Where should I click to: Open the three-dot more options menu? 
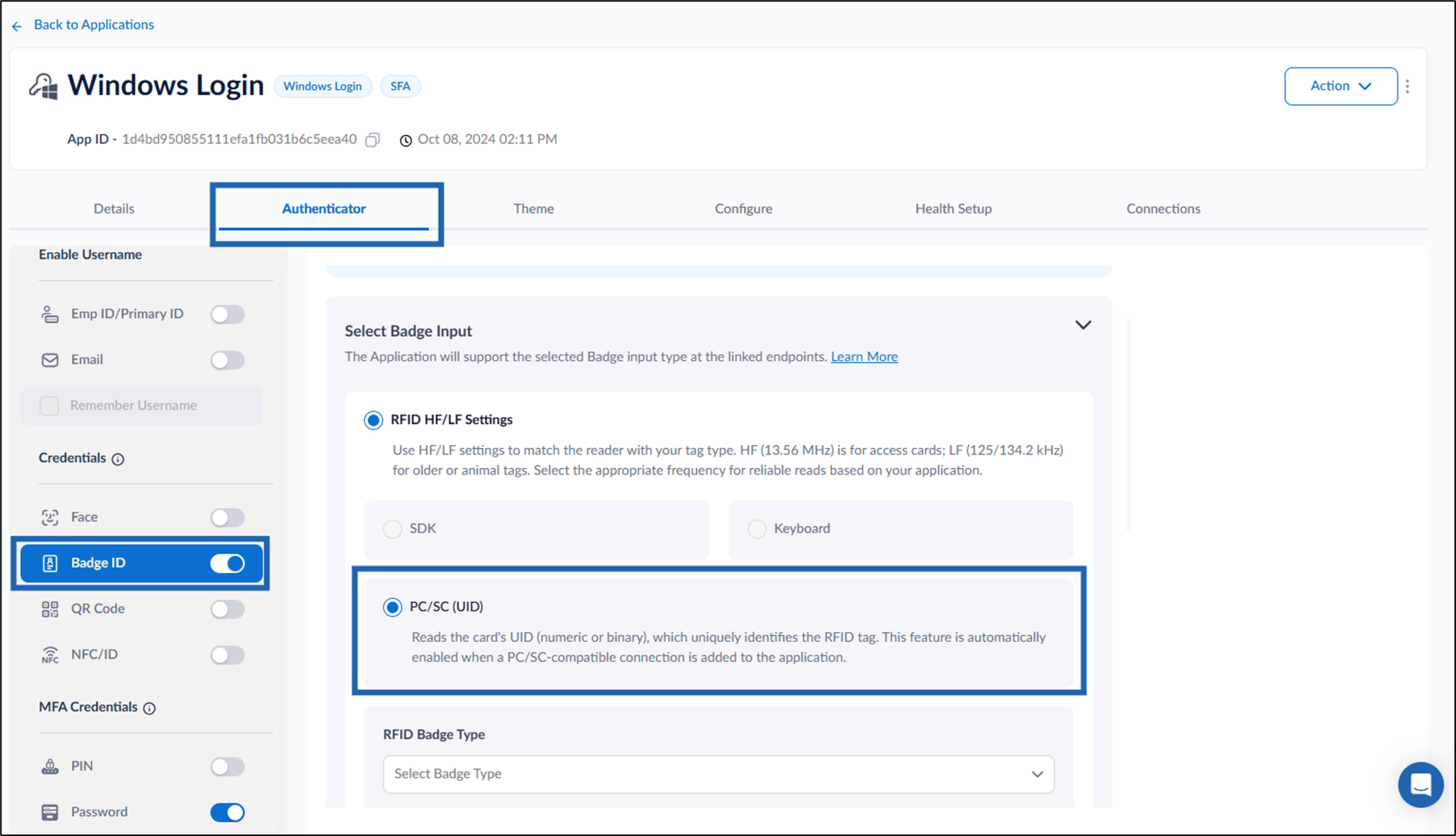click(1407, 87)
